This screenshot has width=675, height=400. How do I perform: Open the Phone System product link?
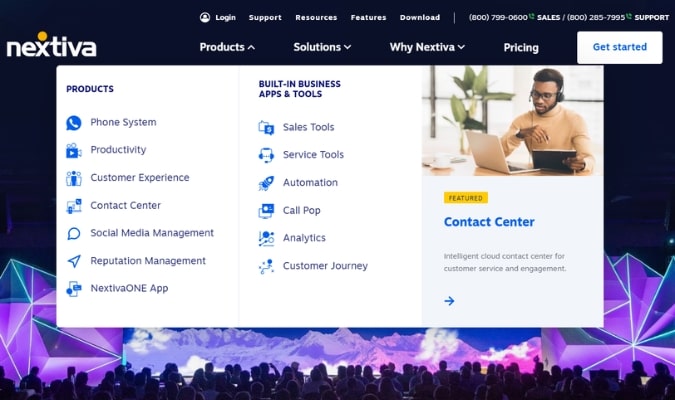tap(123, 122)
